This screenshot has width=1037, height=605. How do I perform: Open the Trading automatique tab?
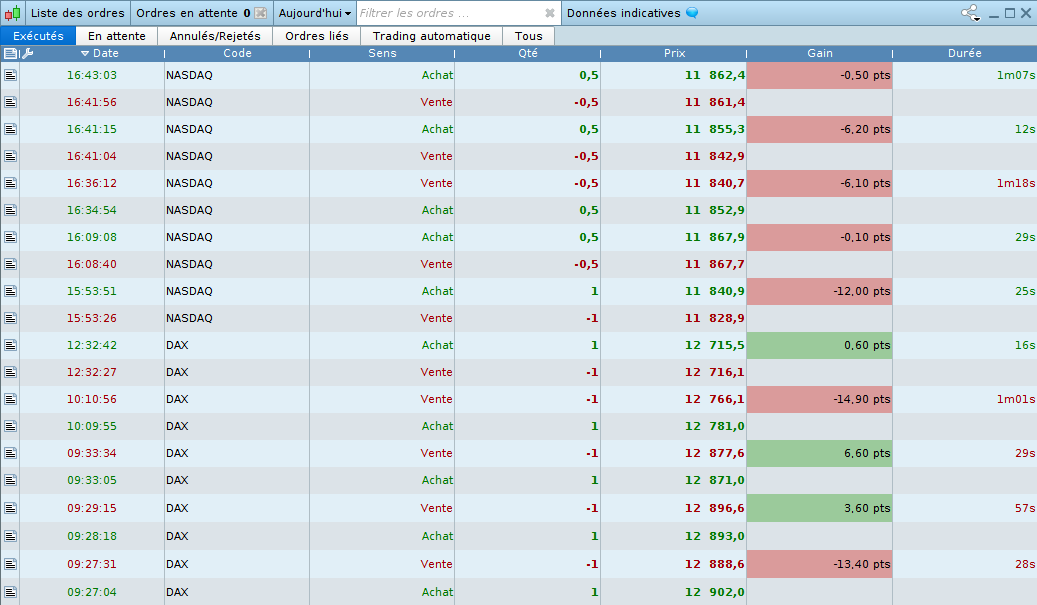(x=431, y=36)
